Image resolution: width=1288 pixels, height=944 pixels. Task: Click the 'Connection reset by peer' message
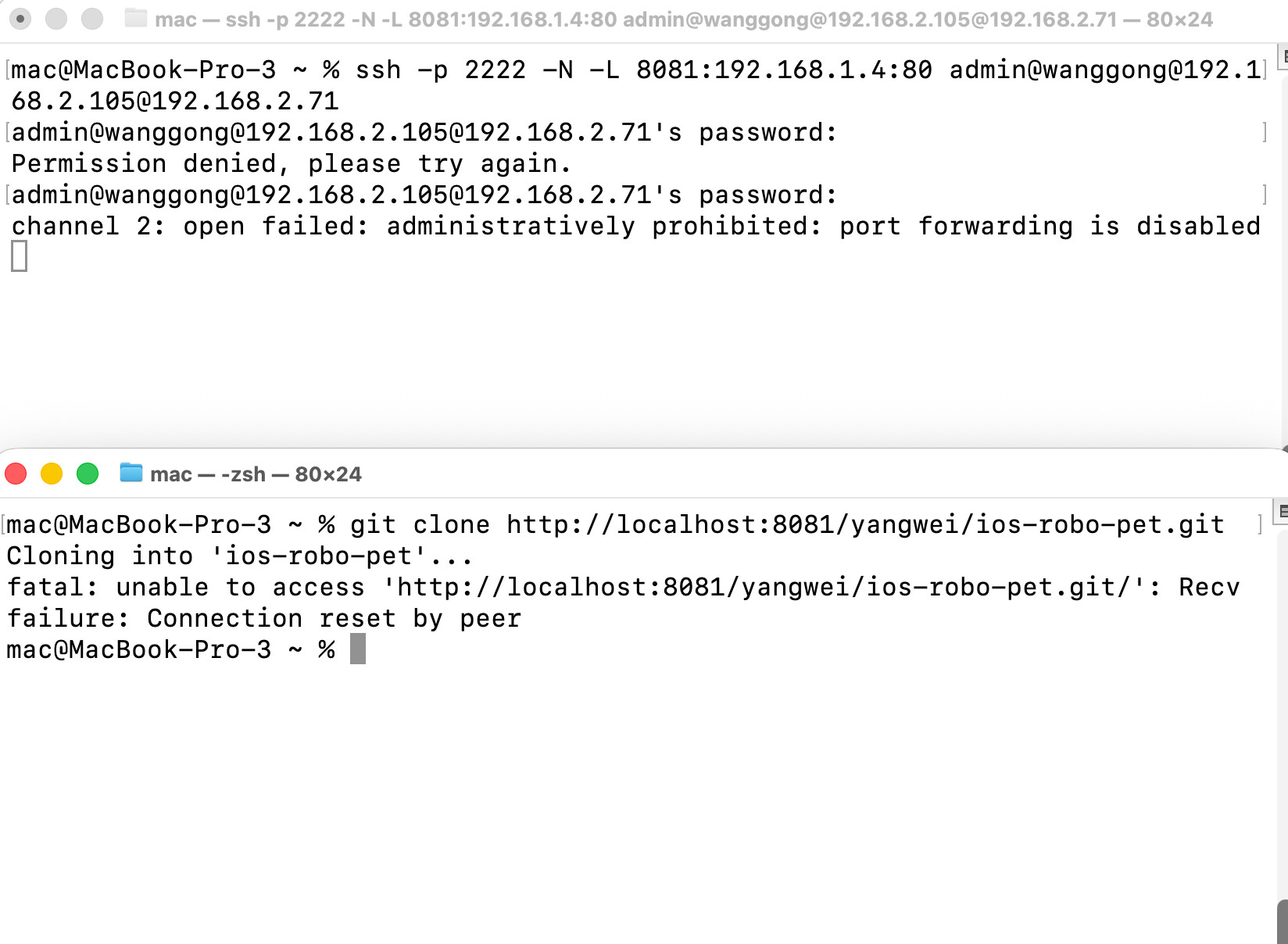(x=334, y=618)
